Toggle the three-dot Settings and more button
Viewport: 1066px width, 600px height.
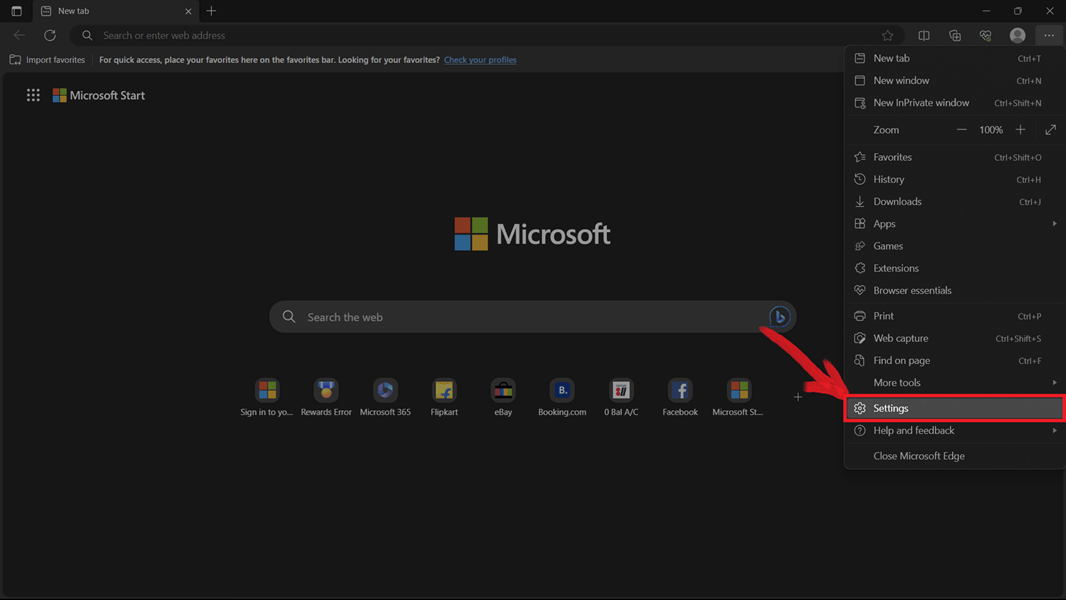pyautogui.click(x=1049, y=35)
